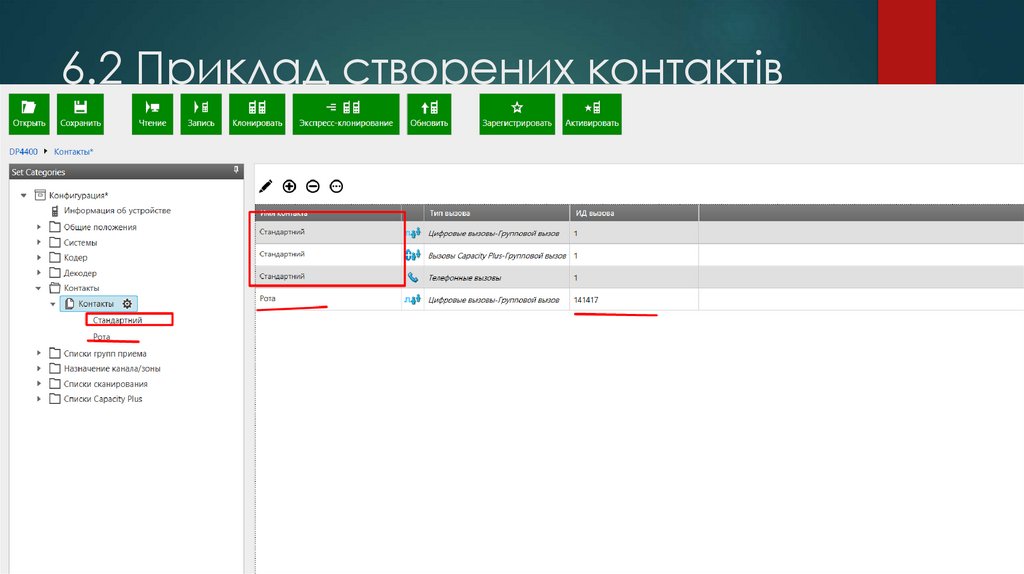Expand Списки Capacity Plus folder
Screen dimensions: 1024x574
point(39,399)
